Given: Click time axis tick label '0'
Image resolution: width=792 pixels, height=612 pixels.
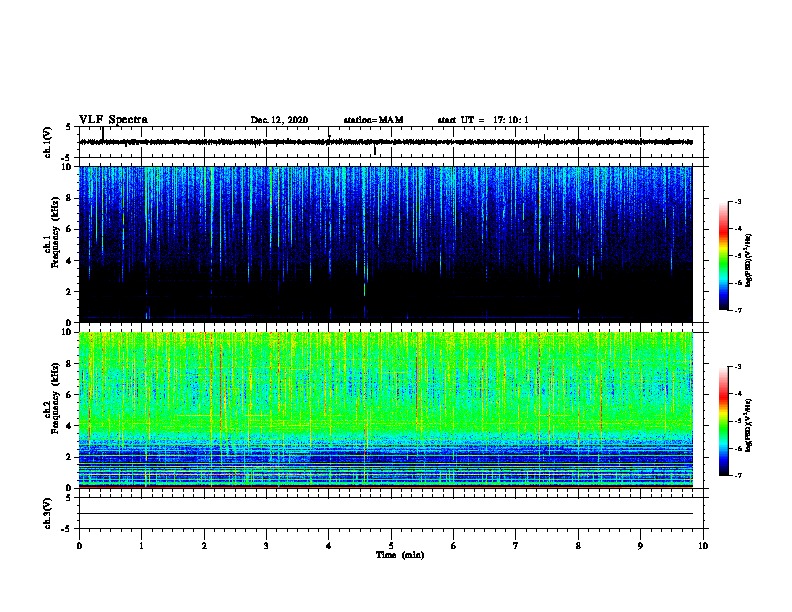Looking at the screenshot, I should click(79, 545).
